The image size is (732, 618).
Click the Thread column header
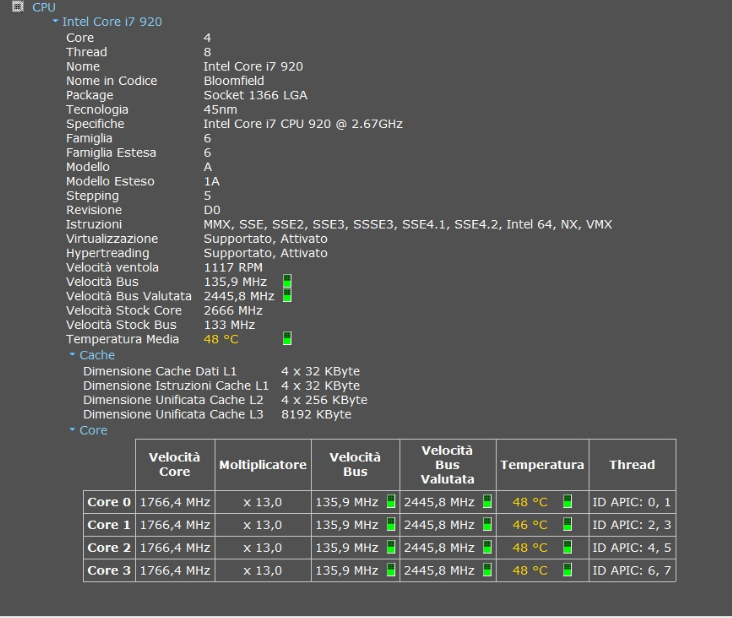coord(632,464)
